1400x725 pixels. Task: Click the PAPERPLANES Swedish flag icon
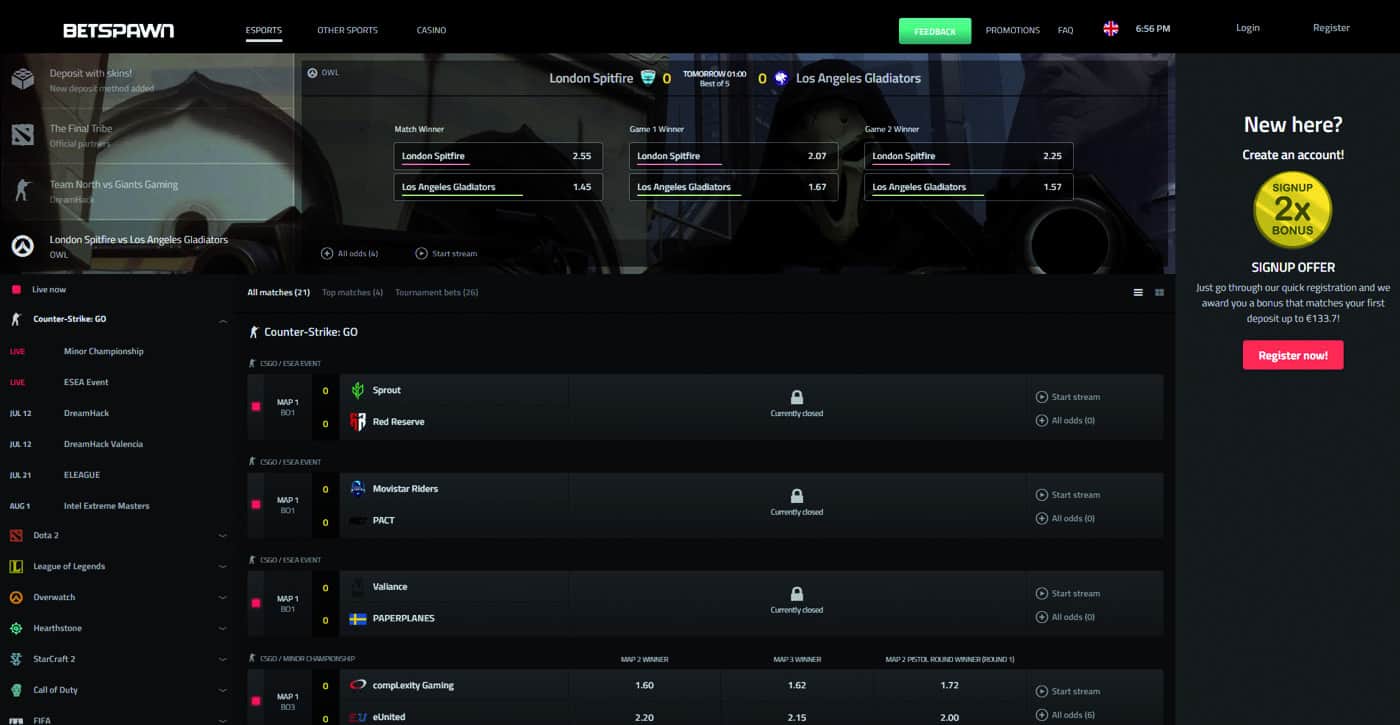click(358, 619)
